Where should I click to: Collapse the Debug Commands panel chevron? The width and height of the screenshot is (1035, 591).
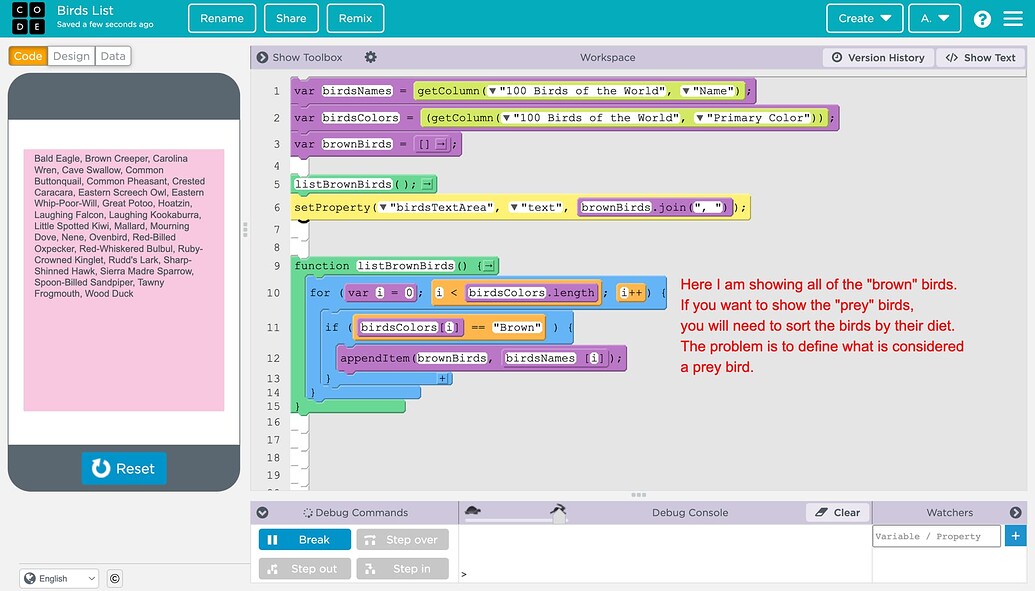pyautogui.click(x=261, y=512)
